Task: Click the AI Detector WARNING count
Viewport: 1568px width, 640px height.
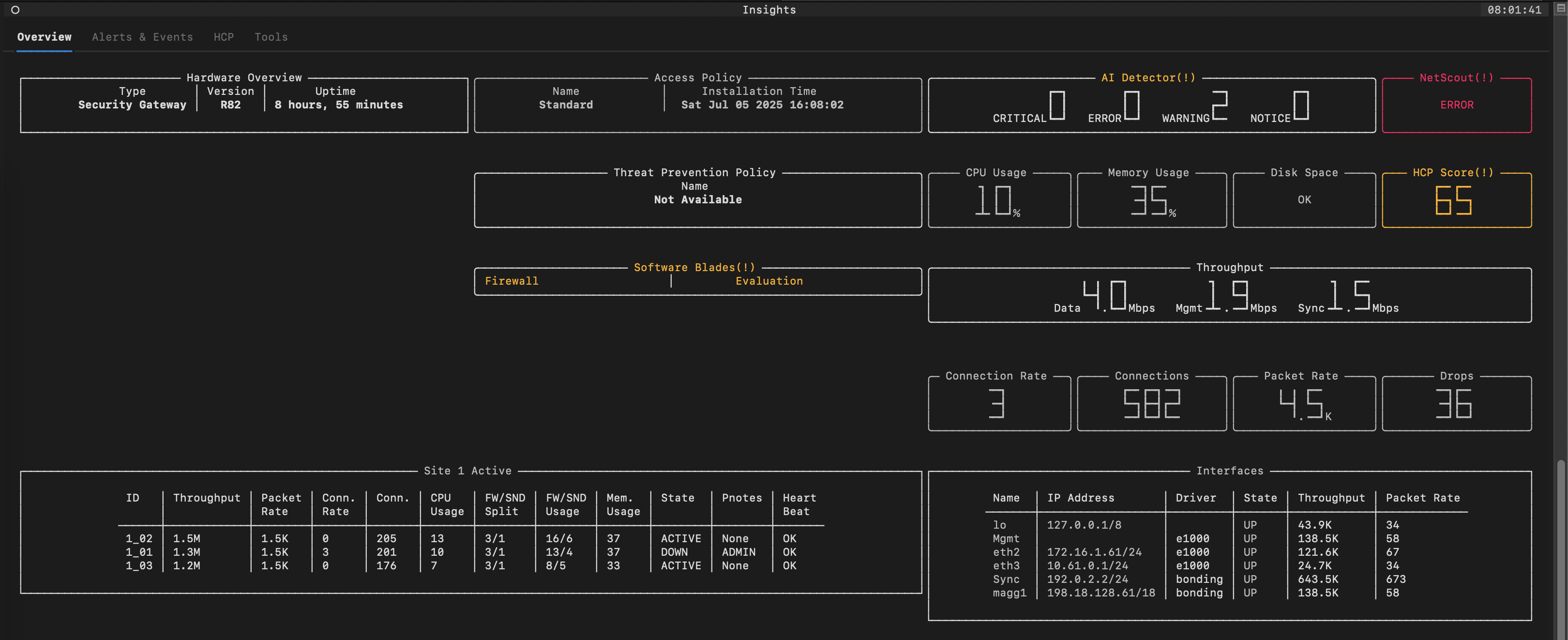Action: coord(1219,107)
